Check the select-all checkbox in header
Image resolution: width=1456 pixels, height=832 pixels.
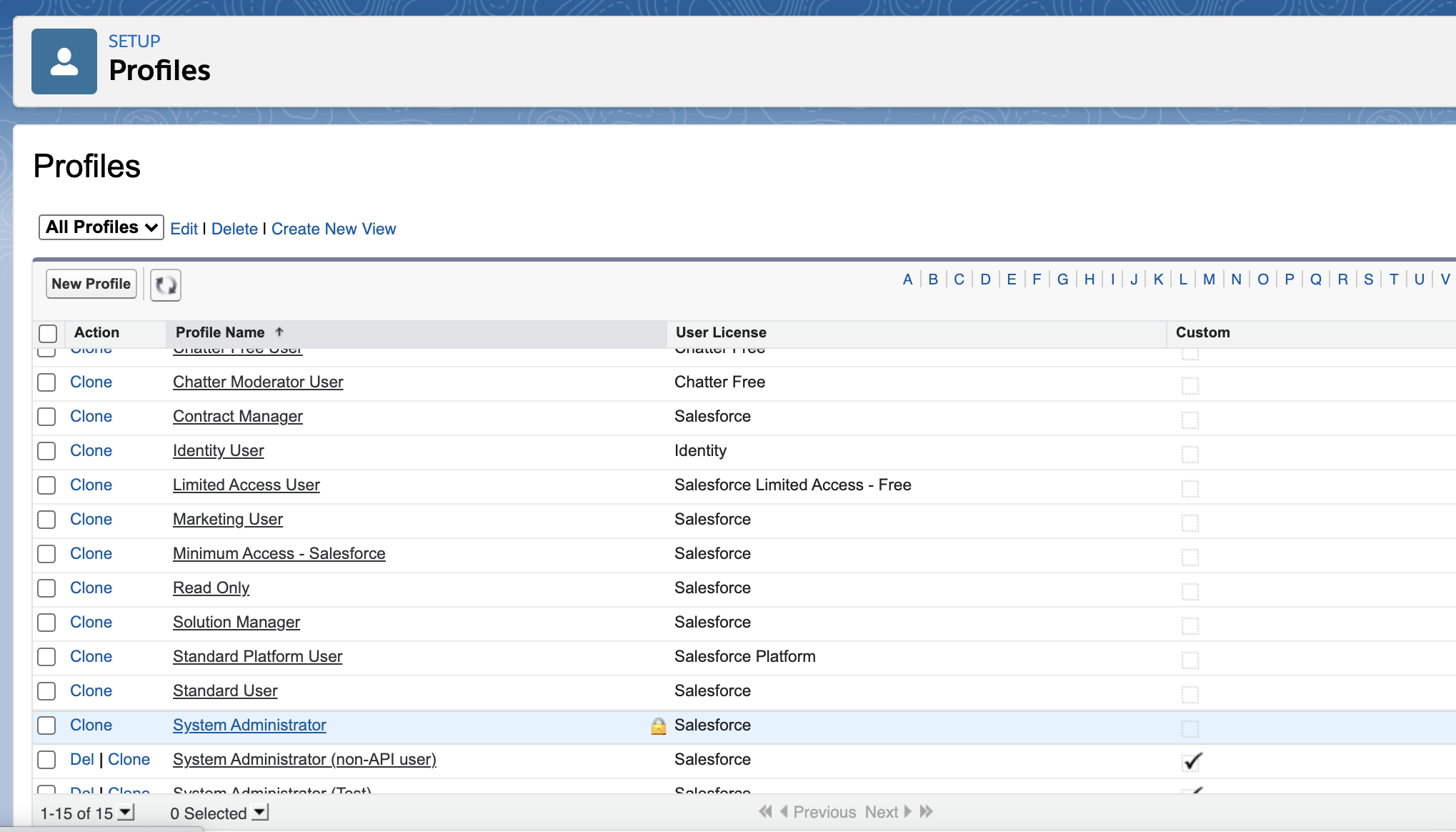point(48,333)
